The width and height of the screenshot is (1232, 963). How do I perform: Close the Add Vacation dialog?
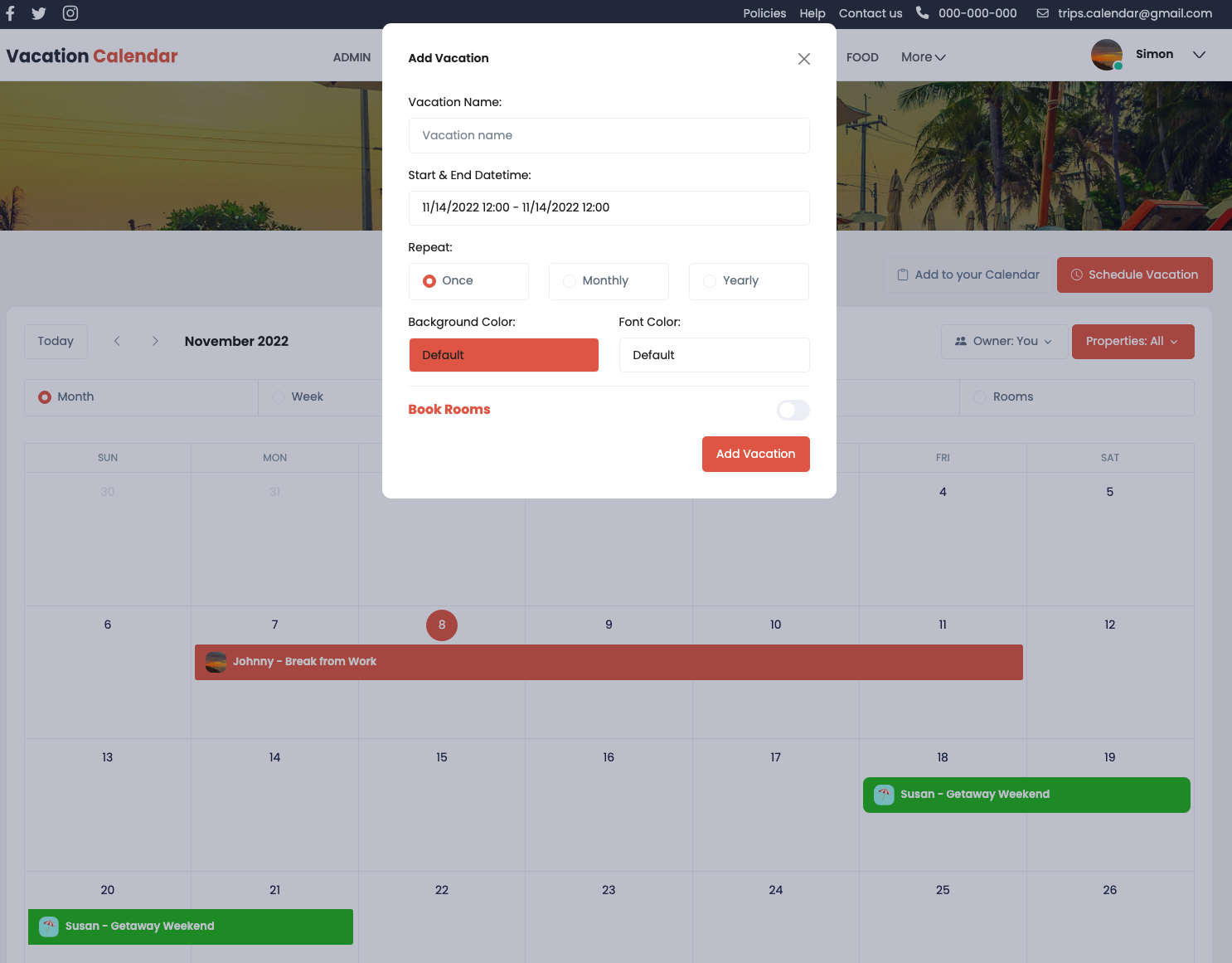[803, 59]
